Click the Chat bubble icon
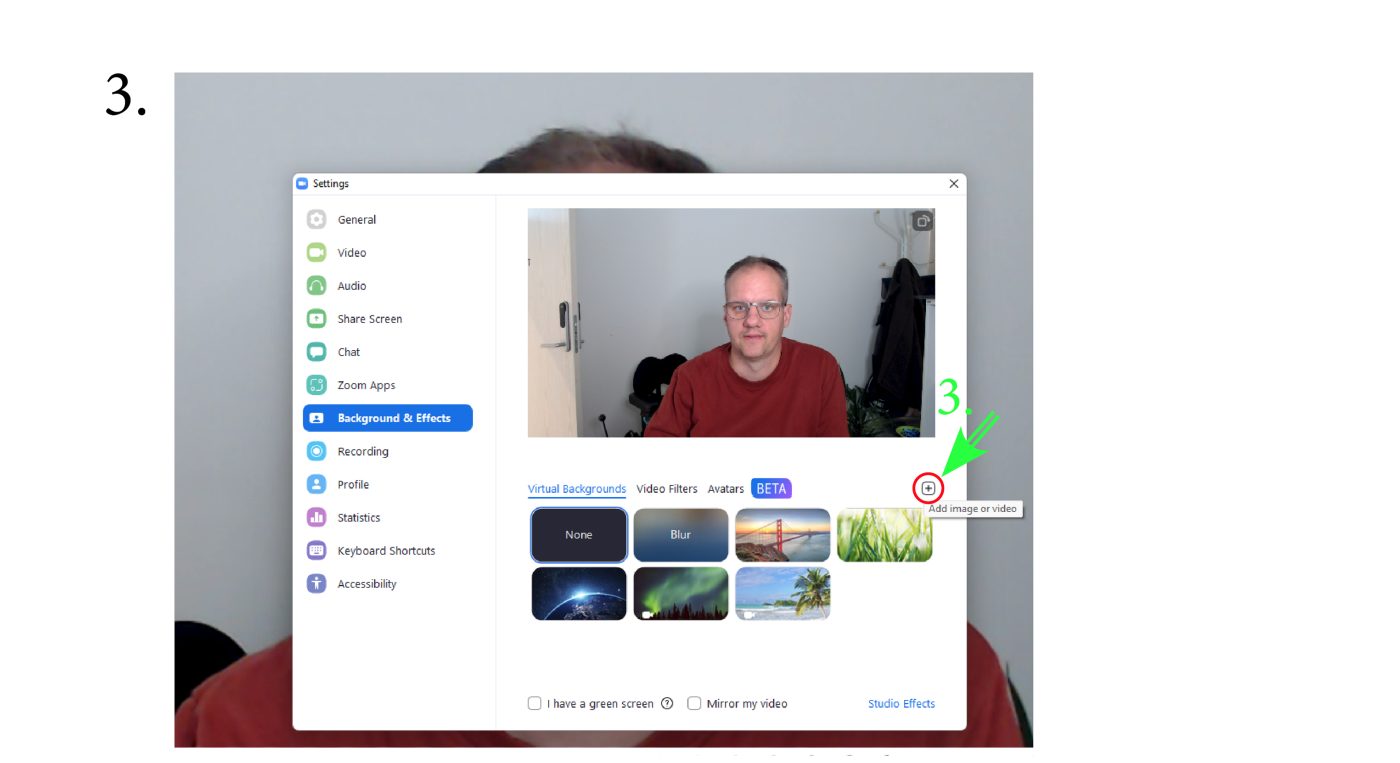 coord(316,351)
